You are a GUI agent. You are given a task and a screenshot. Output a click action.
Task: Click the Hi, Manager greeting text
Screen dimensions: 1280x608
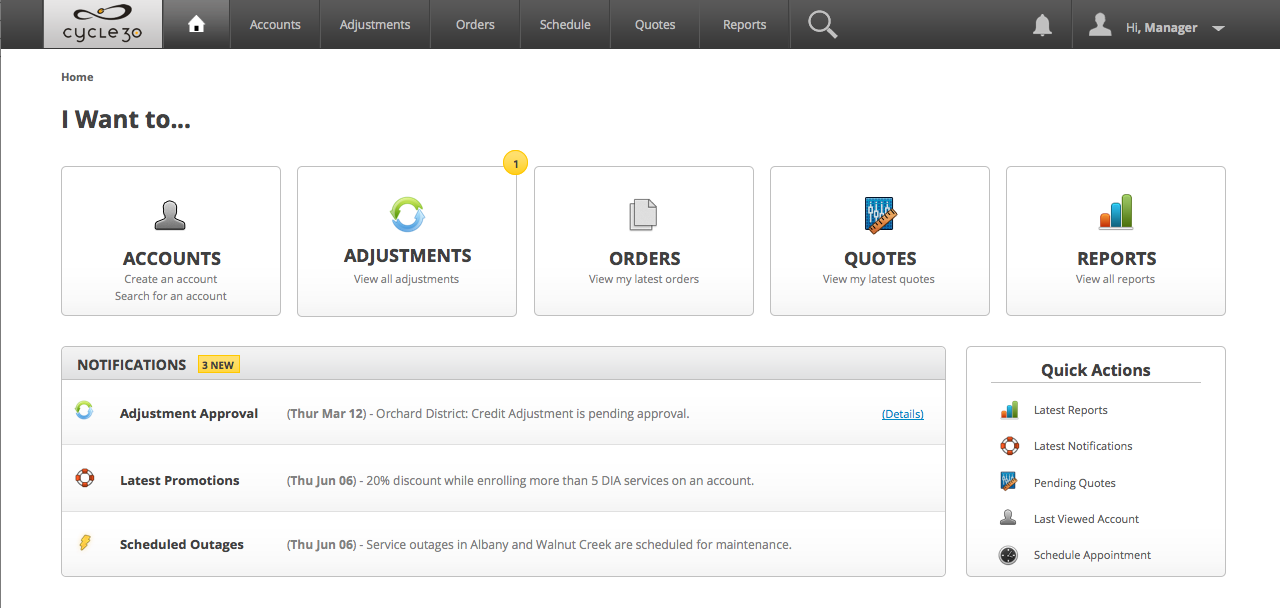point(1161,28)
